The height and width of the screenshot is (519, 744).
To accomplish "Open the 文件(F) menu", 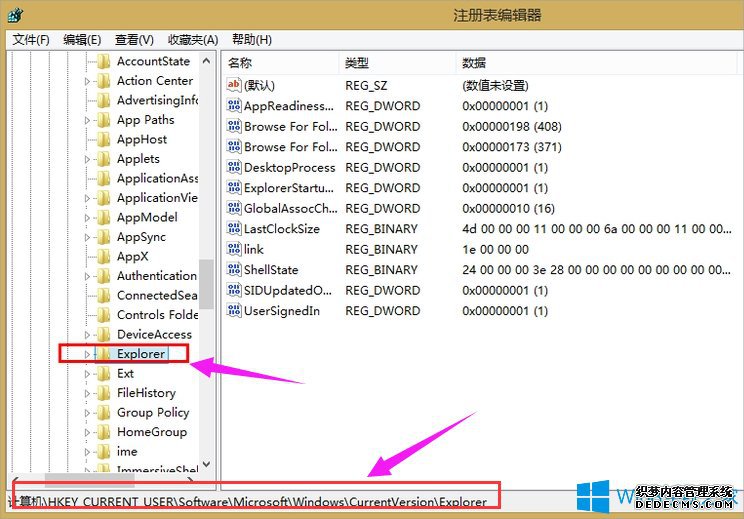I will 31,40.
